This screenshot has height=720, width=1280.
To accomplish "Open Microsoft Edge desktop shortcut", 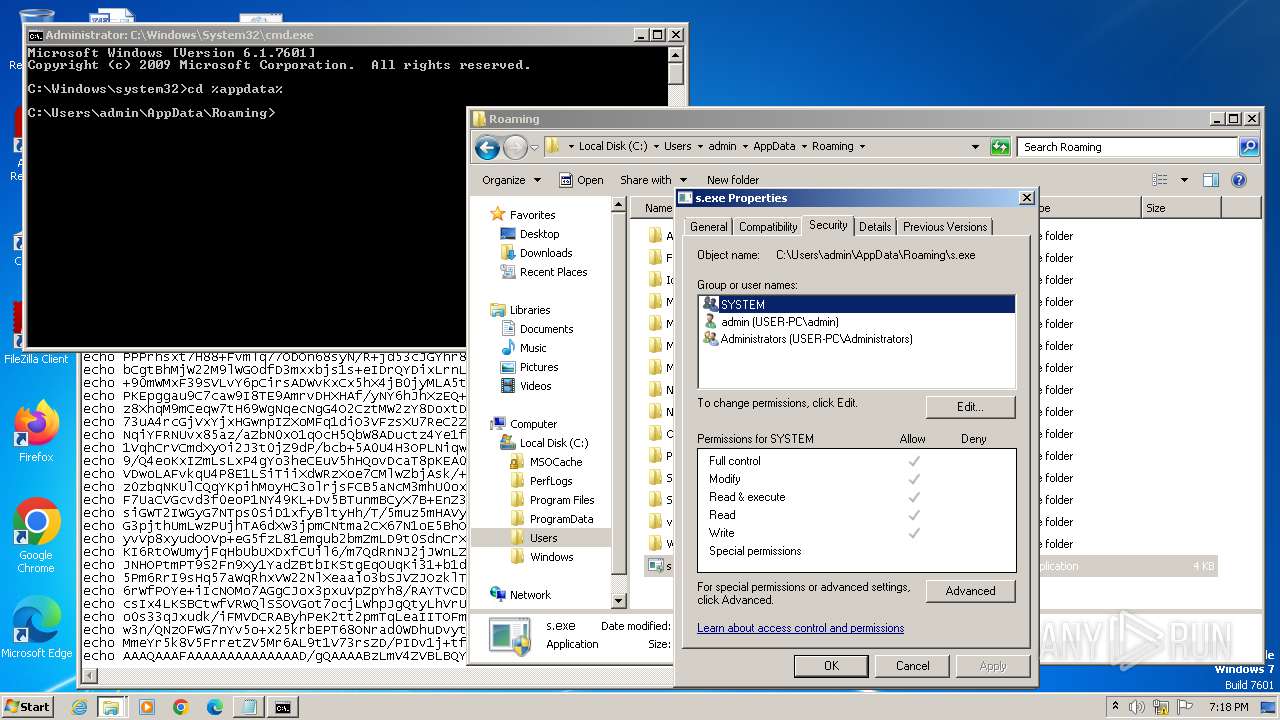I will [x=36, y=628].
